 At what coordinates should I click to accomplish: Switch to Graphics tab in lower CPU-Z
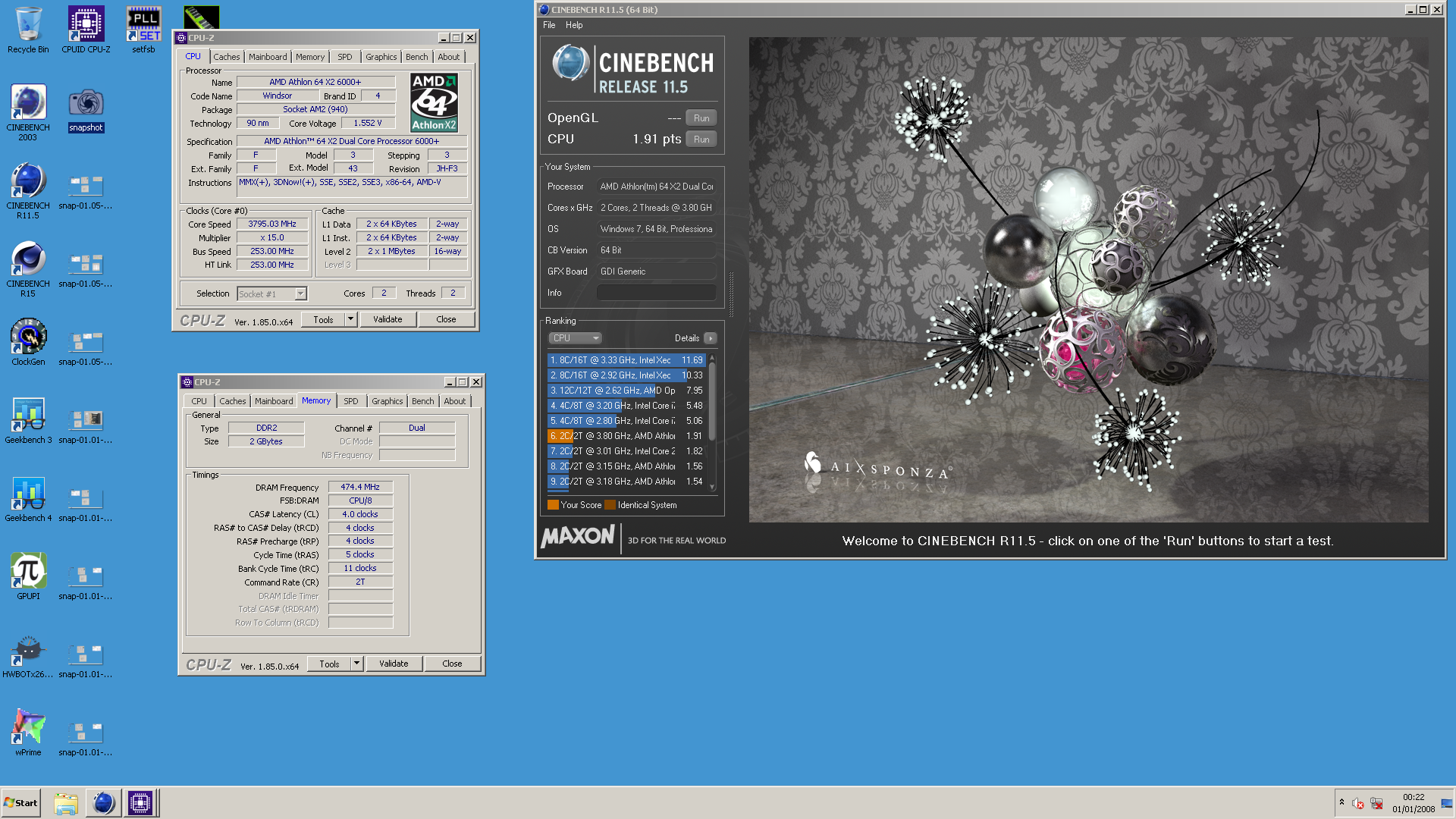pyautogui.click(x=387, y=401)
